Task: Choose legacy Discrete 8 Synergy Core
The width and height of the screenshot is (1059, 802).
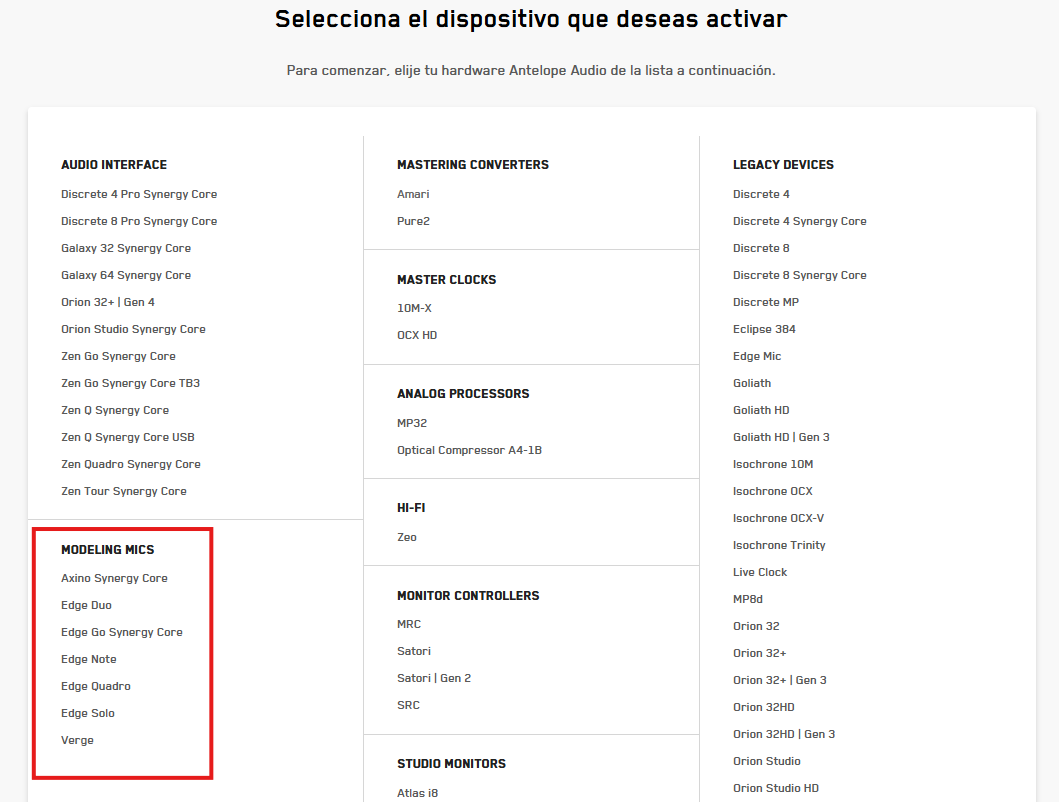Action: (800, 275)
